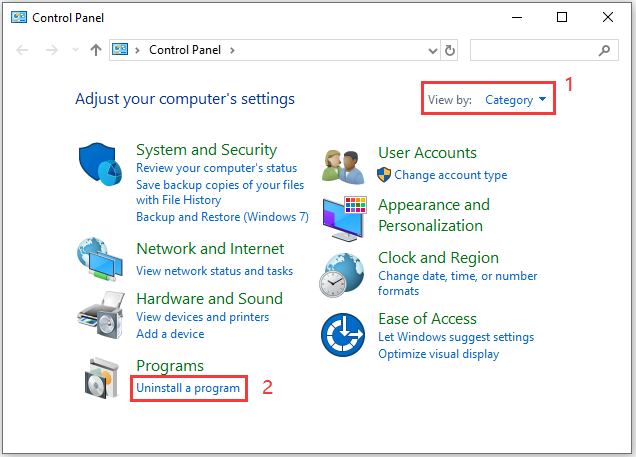Viewport: 636px width, 457px height.
Task: Click the Programs disc box icon
Action: (x=101, y=378)
